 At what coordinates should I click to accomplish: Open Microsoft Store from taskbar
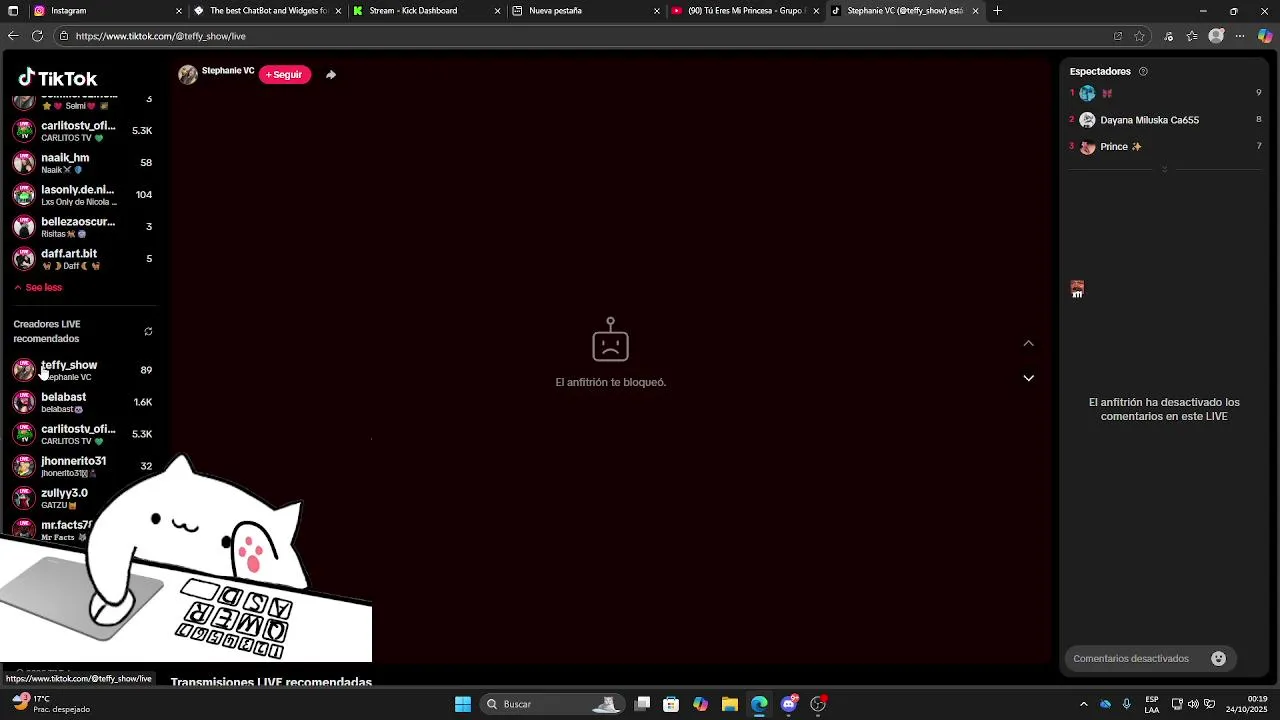pyautogui.click(x=671, y=704)
